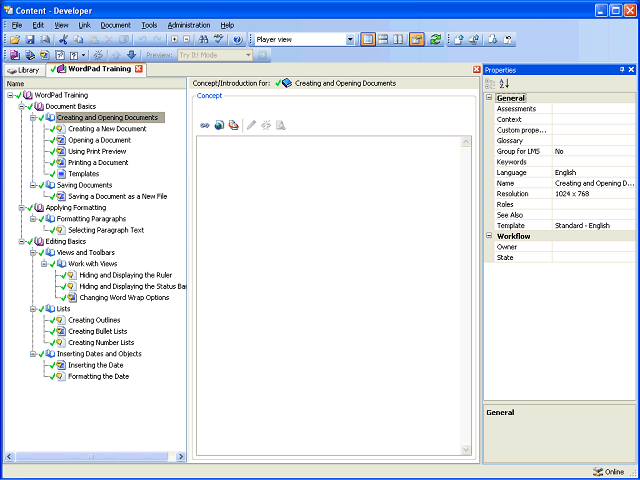Viewport: 640px width, 480px height.
Task: Select the Formatting the Date topic
Action: click(98, 376)
